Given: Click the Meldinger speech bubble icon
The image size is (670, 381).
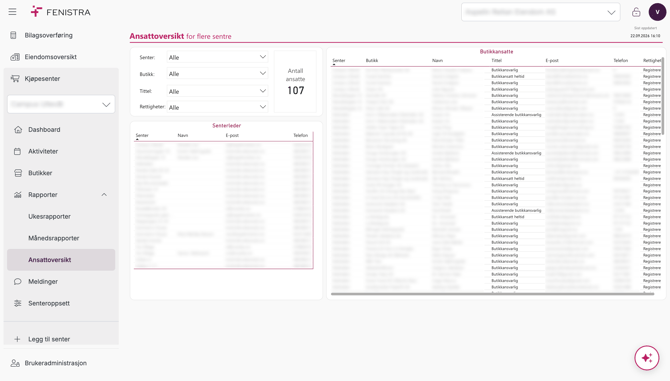Looking at the screenshot, I should 18,281.
